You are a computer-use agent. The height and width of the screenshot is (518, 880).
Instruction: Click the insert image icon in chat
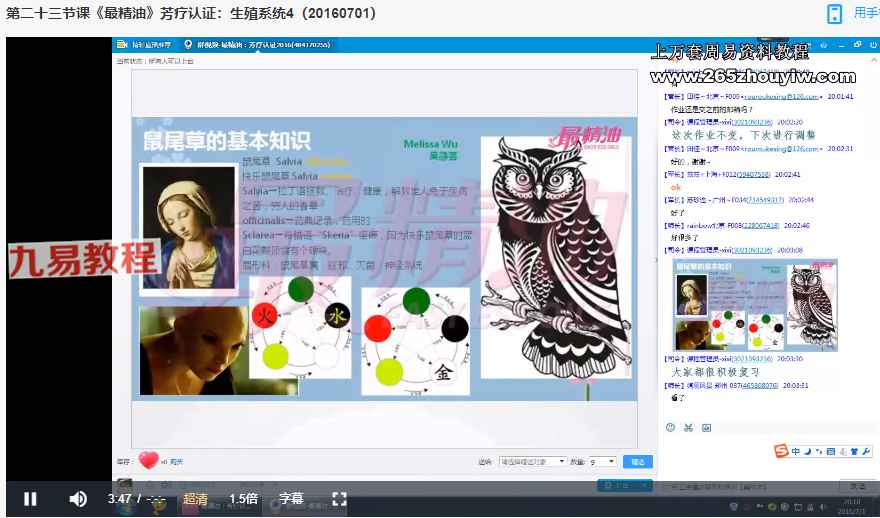(707, 428)
